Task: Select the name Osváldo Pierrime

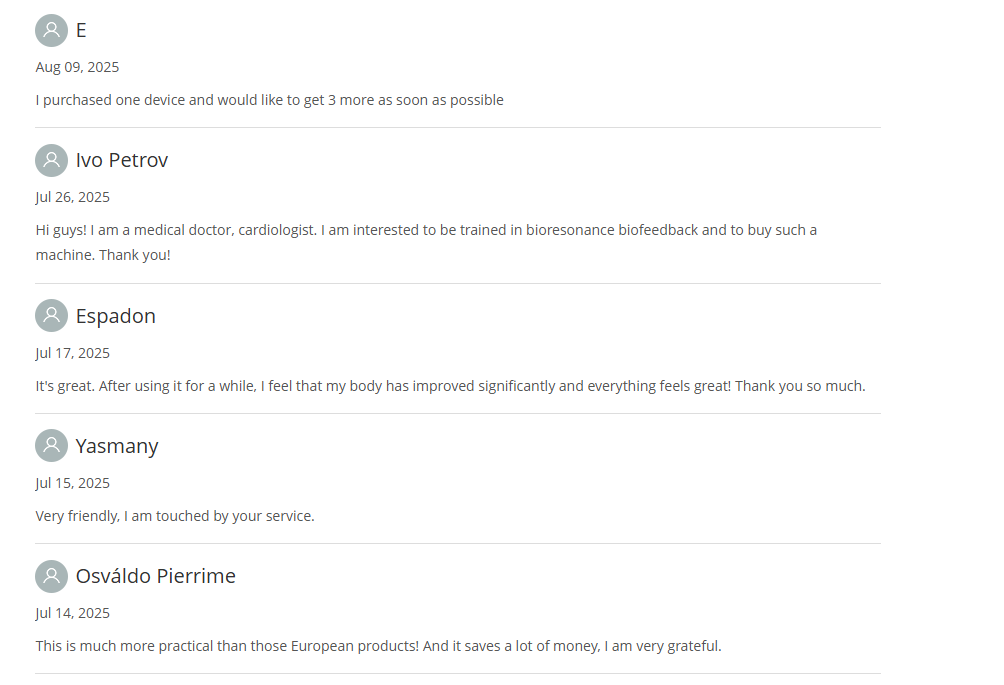Action: [x=156, y=576]
